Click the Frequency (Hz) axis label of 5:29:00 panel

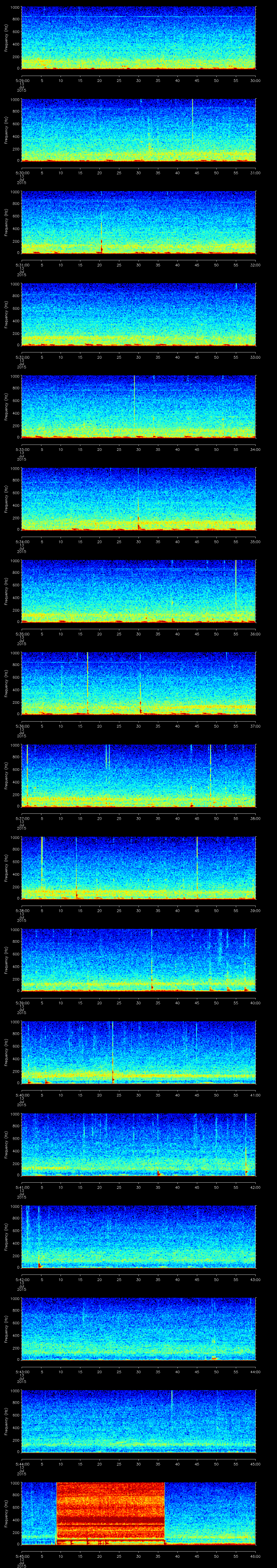(6, 38)
